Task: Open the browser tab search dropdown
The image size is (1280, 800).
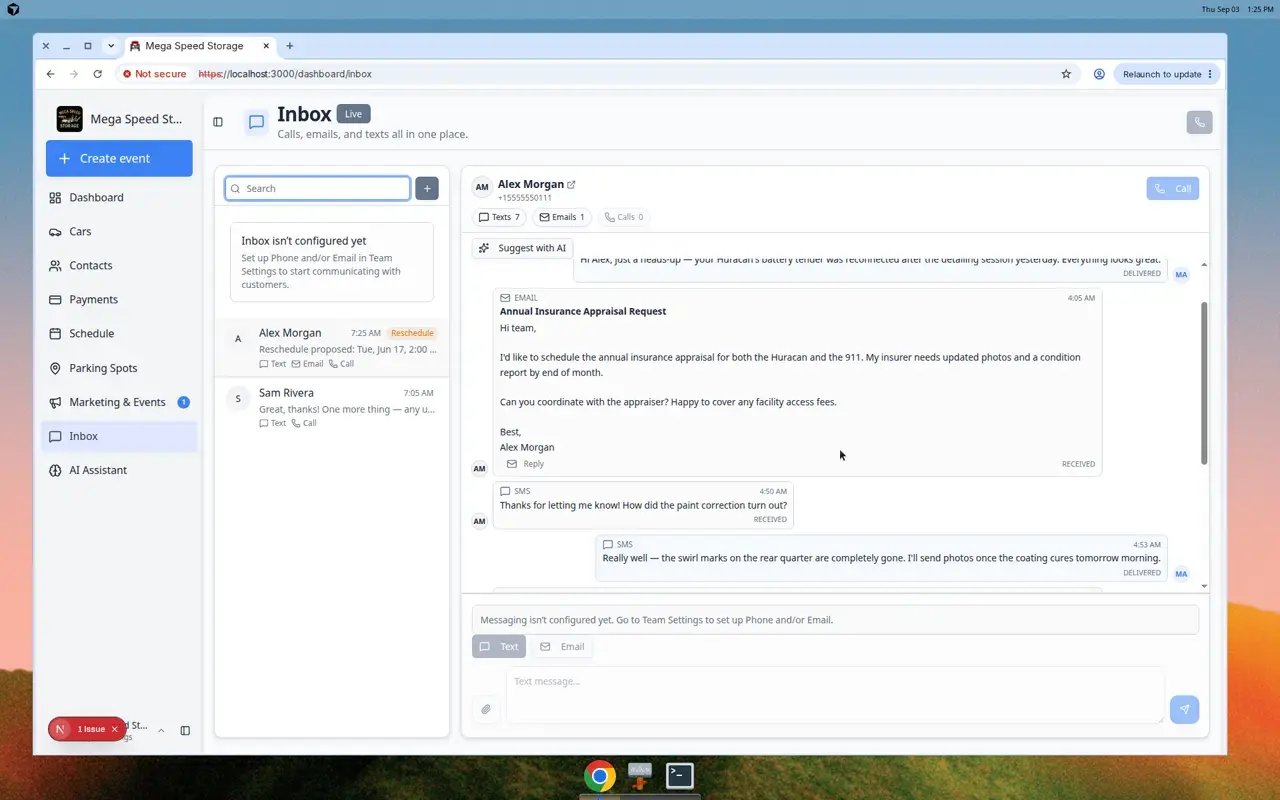Action: (x=111, y=46)
